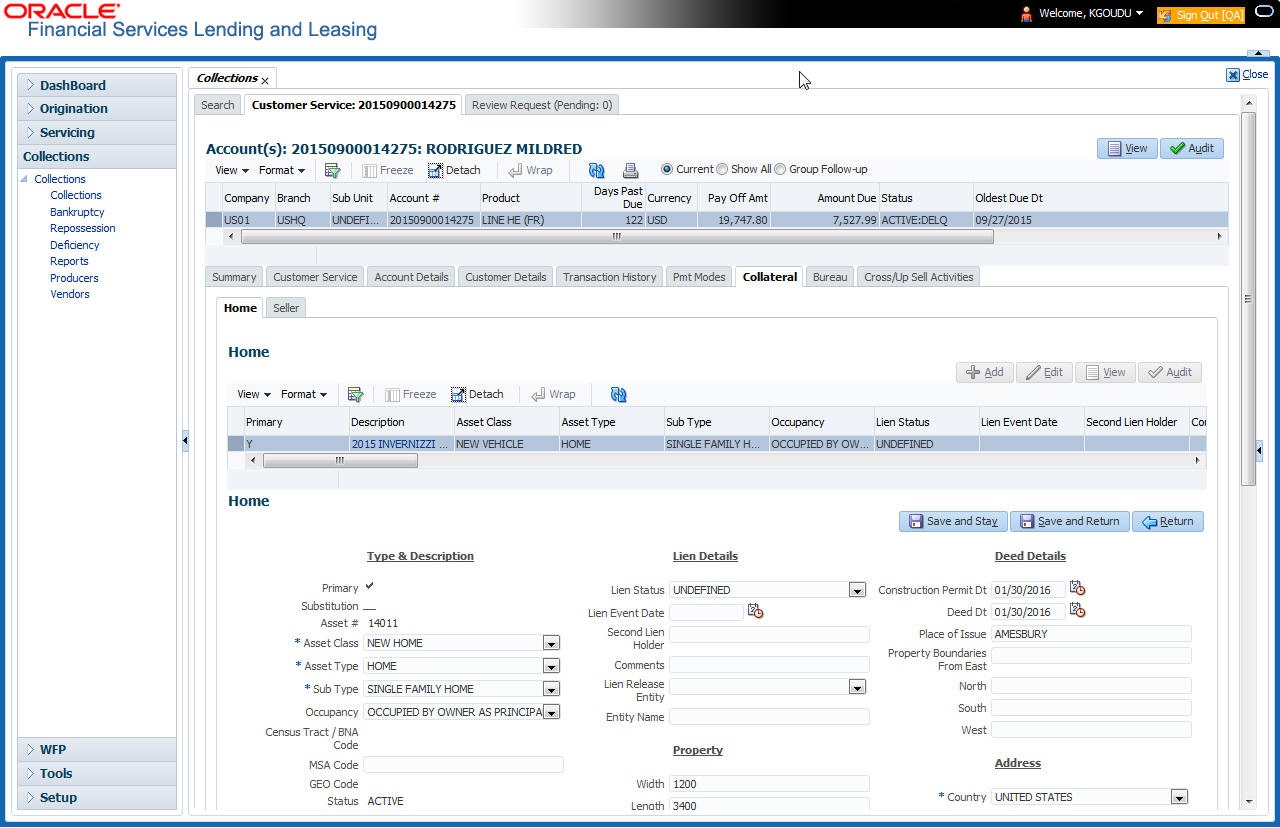This screenshot has height=828, width=1280.
Task: Open the Country dropdown
Action: point(1180,797)
